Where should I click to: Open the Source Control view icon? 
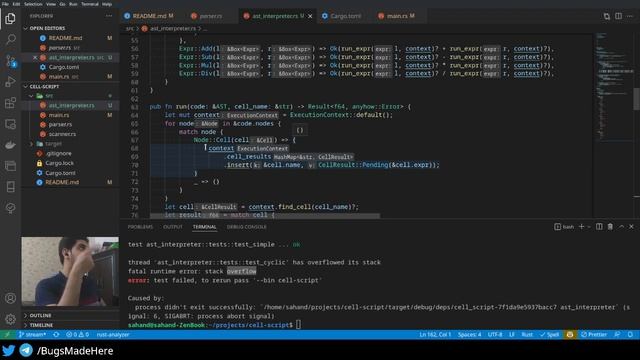coord(10,61)
